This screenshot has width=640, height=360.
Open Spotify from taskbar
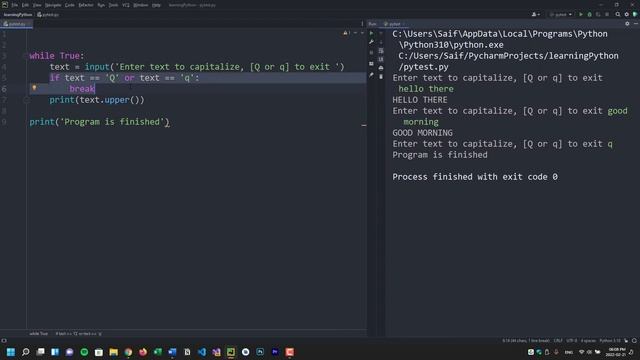(84, 352)
